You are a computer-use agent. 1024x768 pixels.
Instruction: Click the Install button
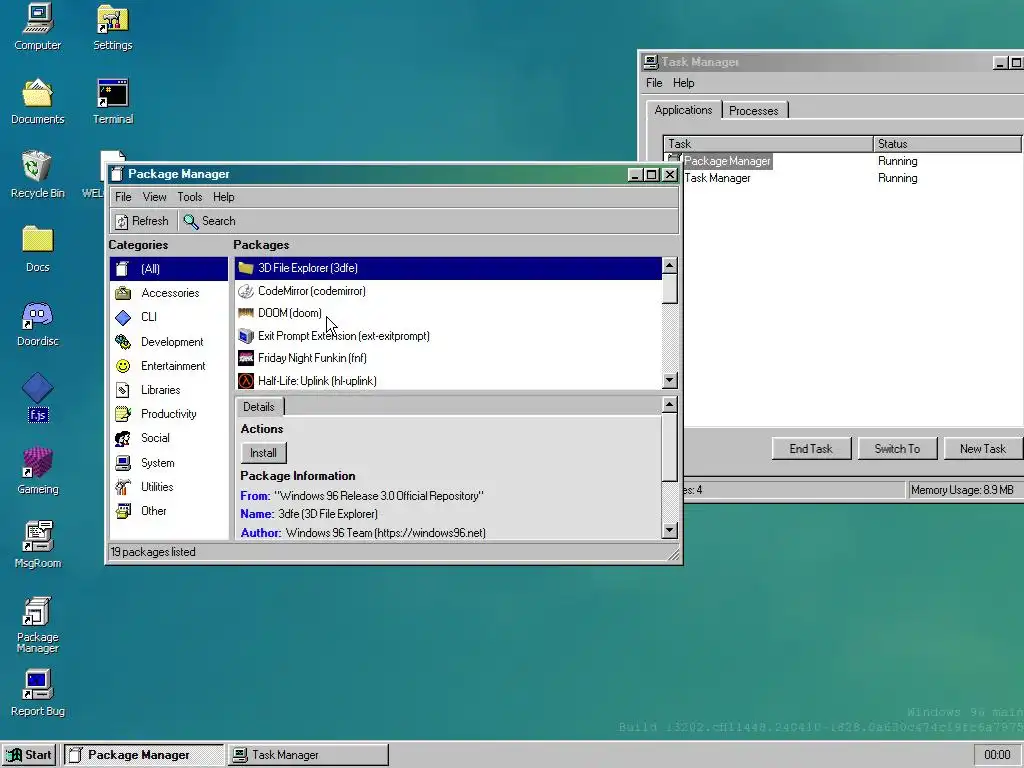click(x=263, y=453)
